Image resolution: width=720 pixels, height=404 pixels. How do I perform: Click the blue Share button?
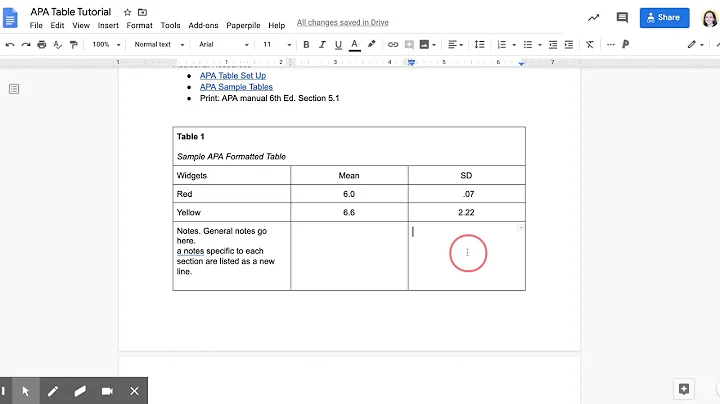click(x=664, y=17)
